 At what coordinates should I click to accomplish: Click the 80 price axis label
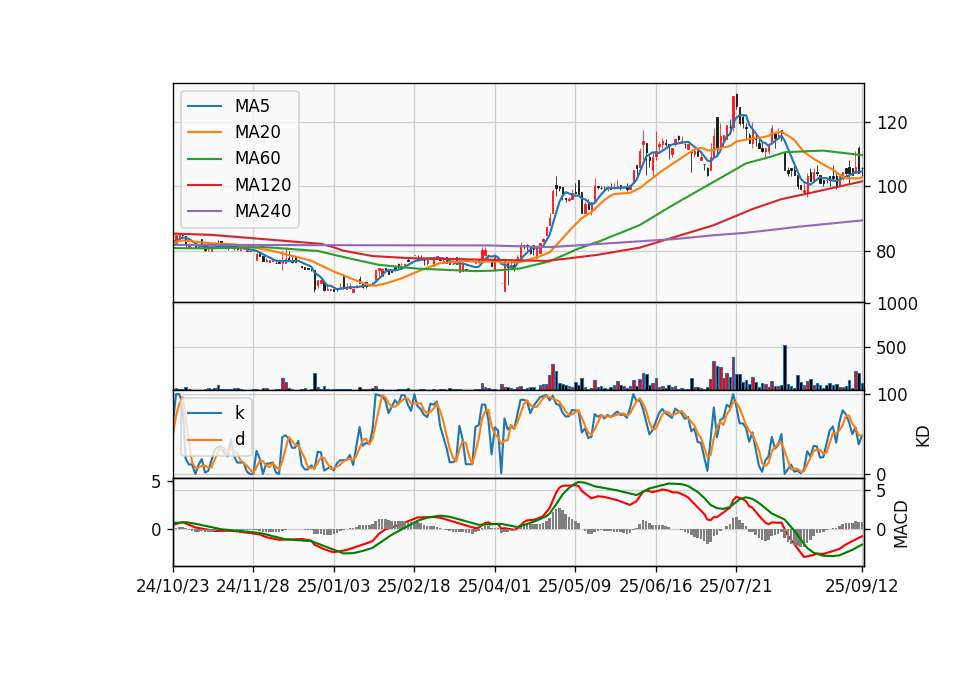(887, 252)
